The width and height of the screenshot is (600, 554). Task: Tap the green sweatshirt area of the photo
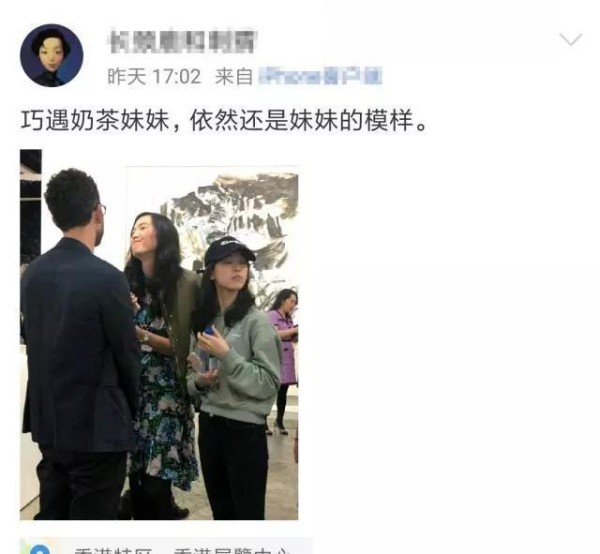[x=239, y=367]
